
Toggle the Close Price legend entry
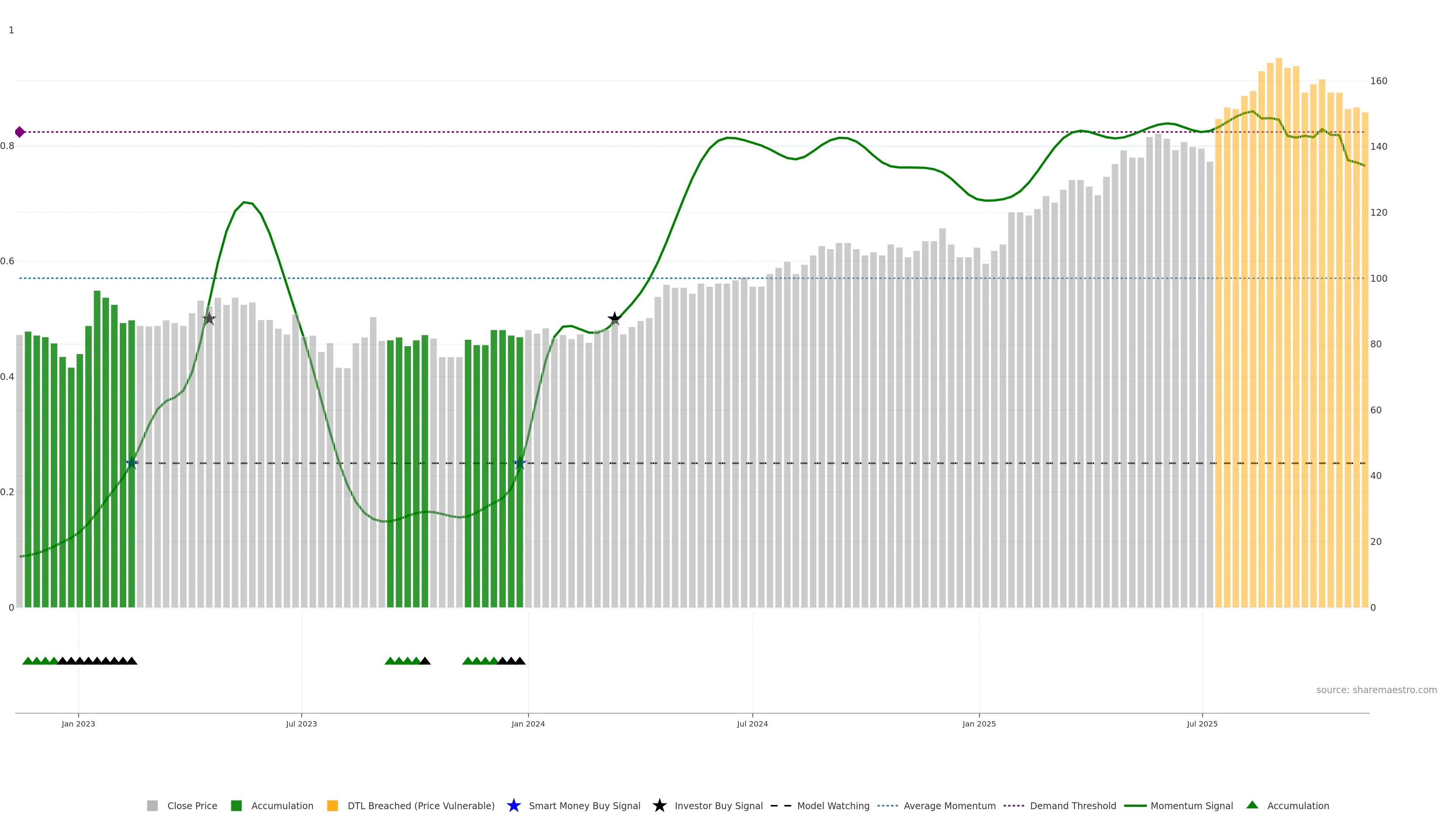click(x=191, y=806)
